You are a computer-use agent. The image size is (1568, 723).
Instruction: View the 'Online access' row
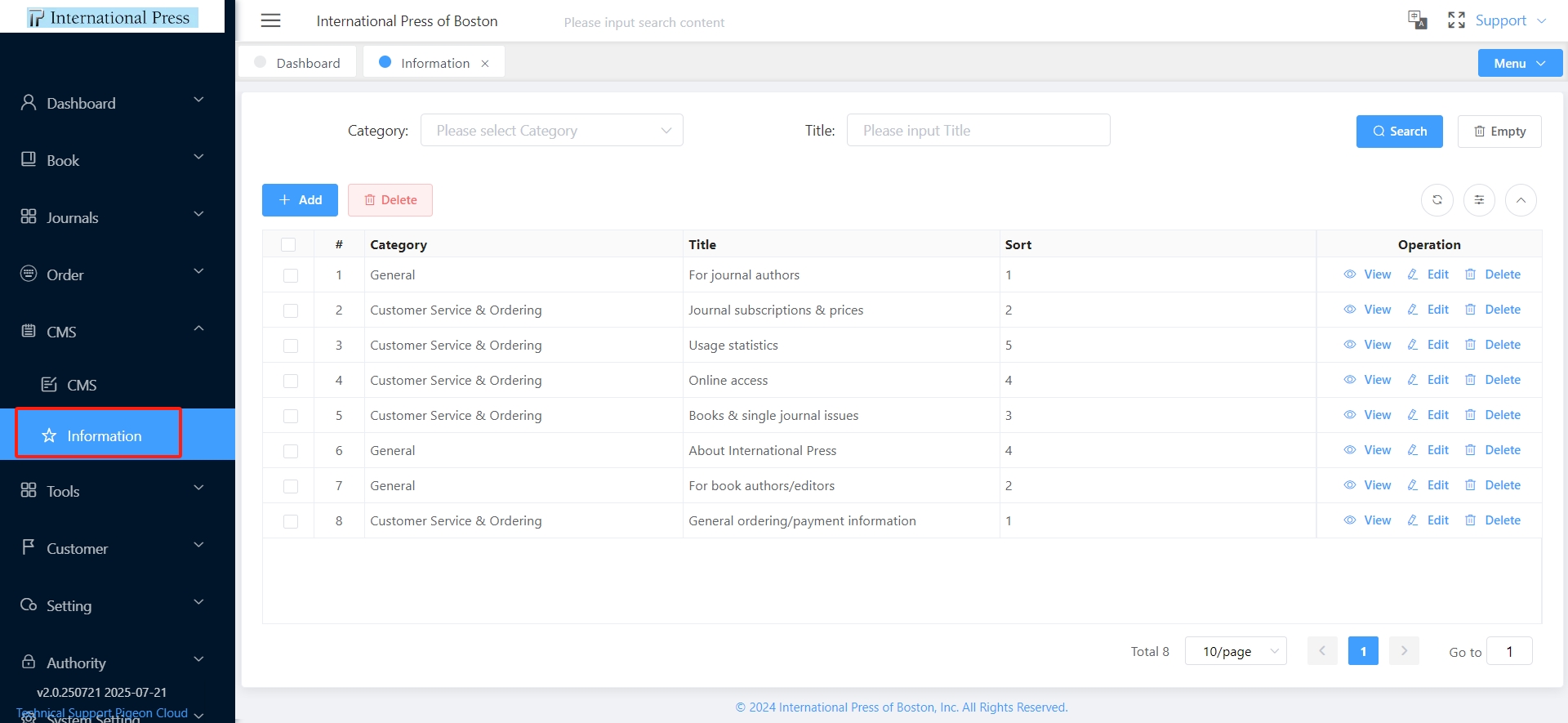coord(1368,380)
